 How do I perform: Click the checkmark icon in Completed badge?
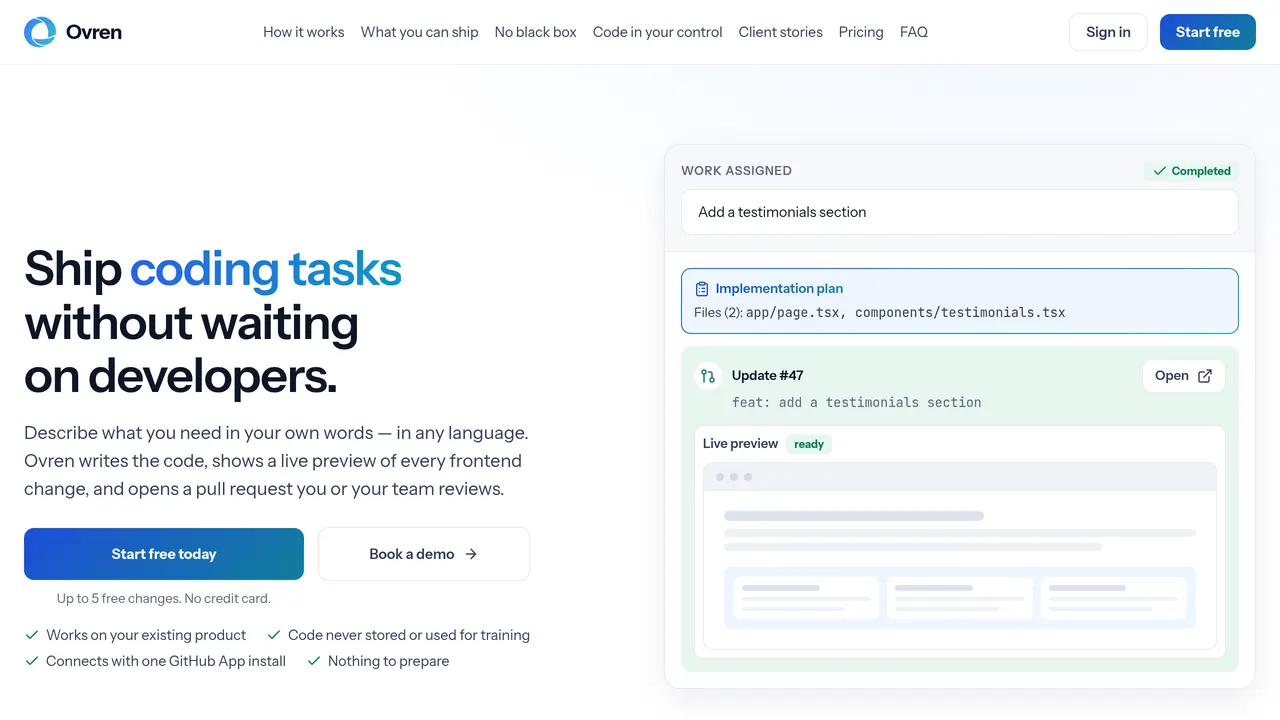1160,171
